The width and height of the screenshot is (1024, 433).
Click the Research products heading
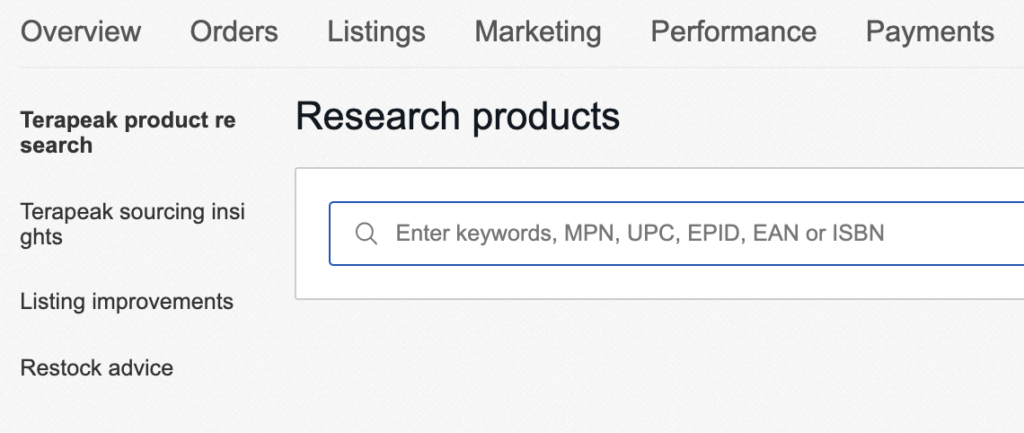tap(458, 116)
